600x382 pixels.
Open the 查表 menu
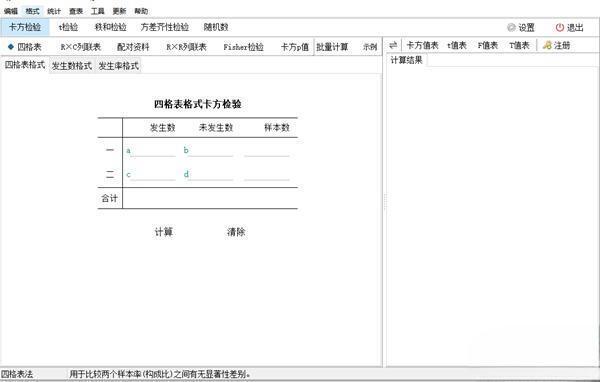[x=76, y=11]
